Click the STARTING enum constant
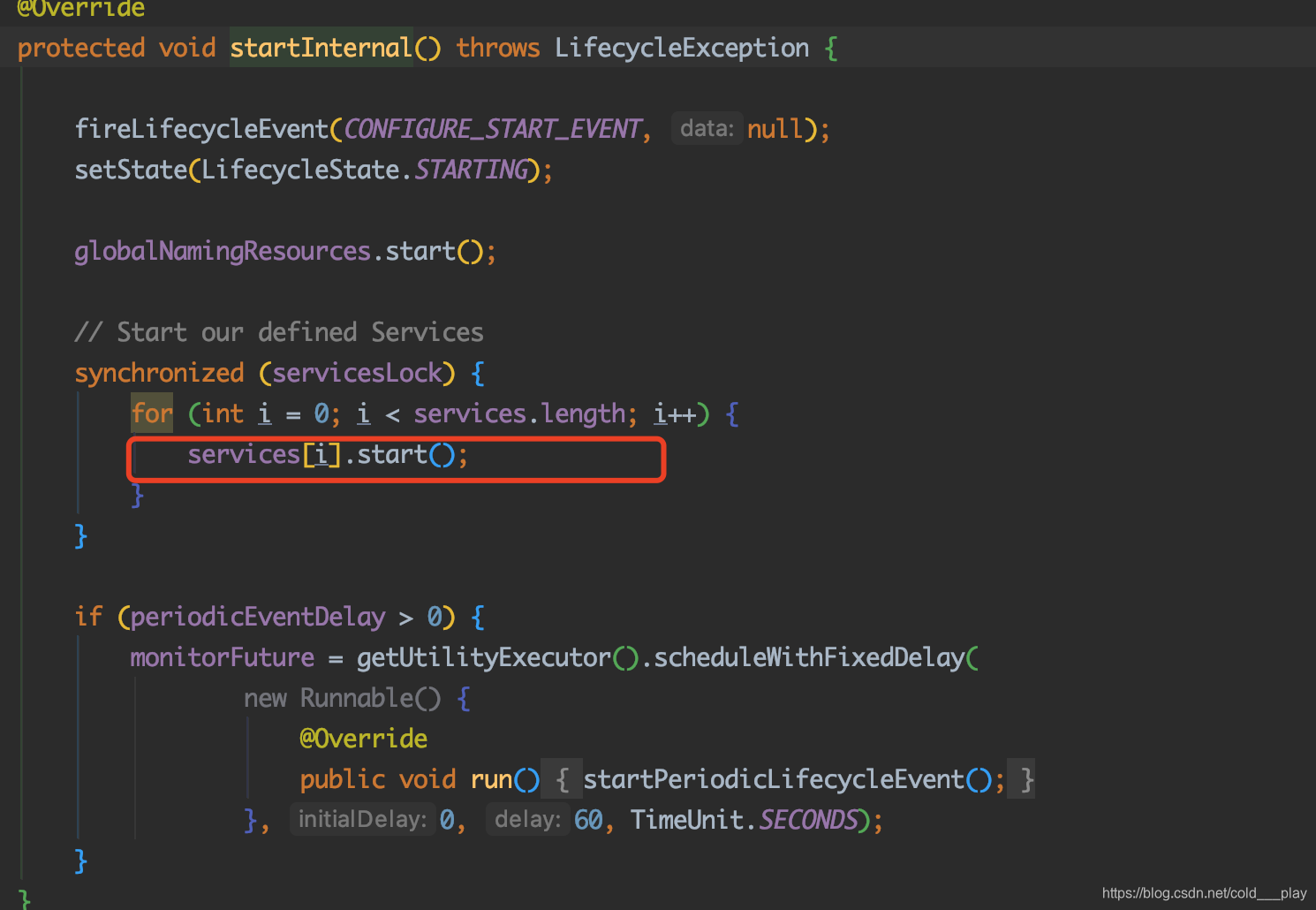 pyautogui.click(x=471, y=170)
